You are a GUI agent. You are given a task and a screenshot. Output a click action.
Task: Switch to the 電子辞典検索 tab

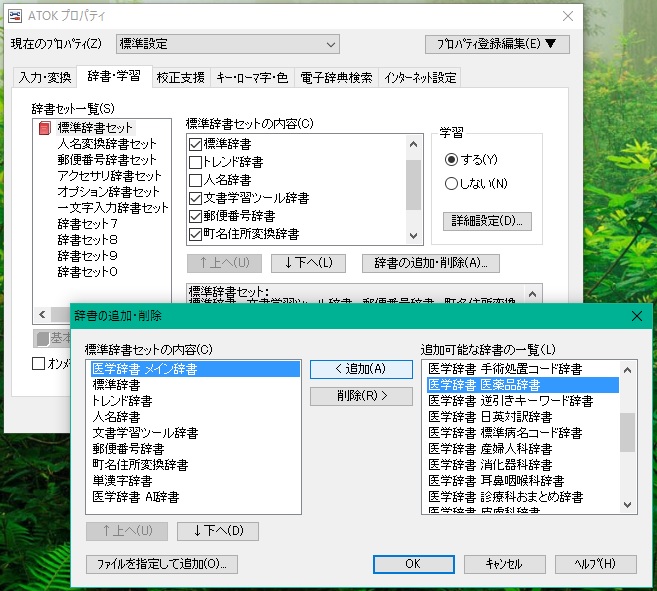(336, 78)
